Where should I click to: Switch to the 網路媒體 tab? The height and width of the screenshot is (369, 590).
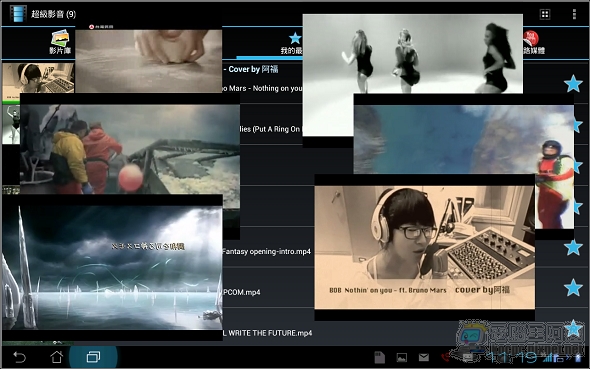[x=534, y=43]
